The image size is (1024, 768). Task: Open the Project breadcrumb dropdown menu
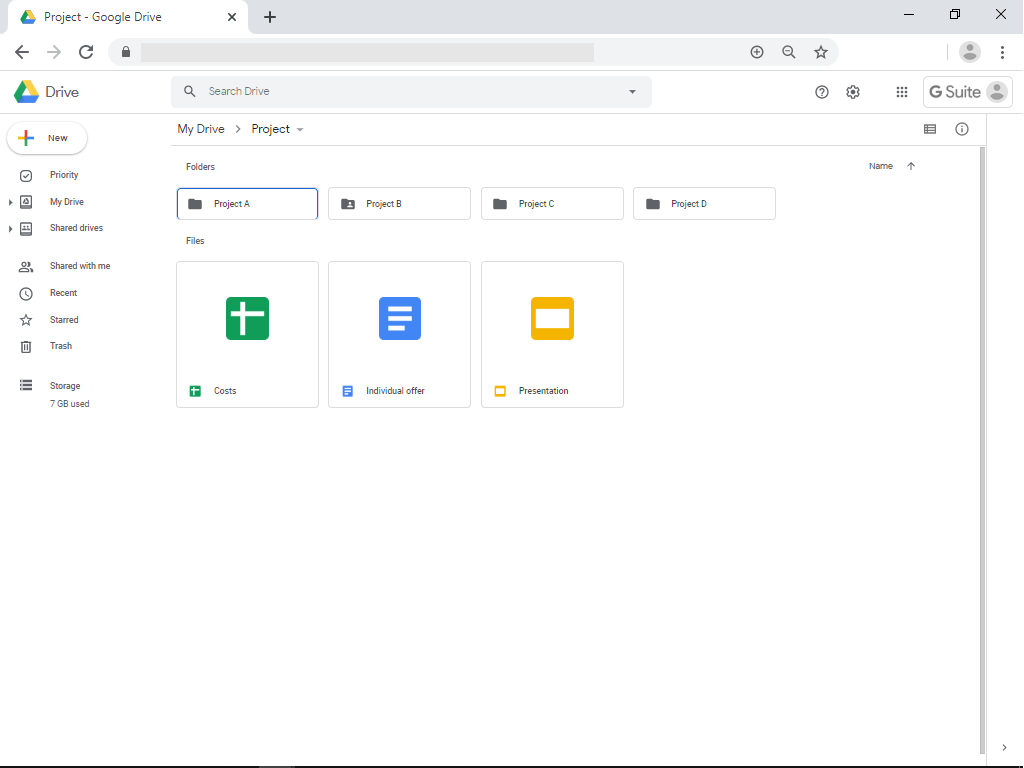[x=299, y=128]
